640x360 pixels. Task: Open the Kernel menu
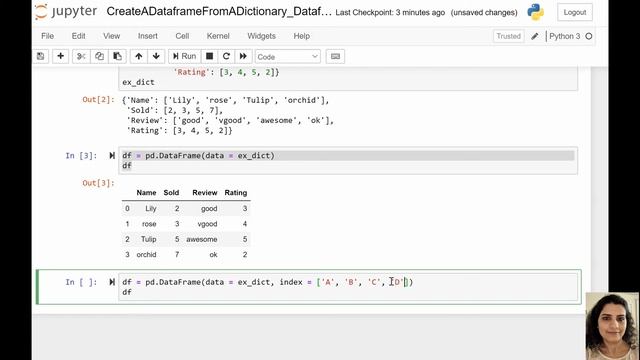218,36
